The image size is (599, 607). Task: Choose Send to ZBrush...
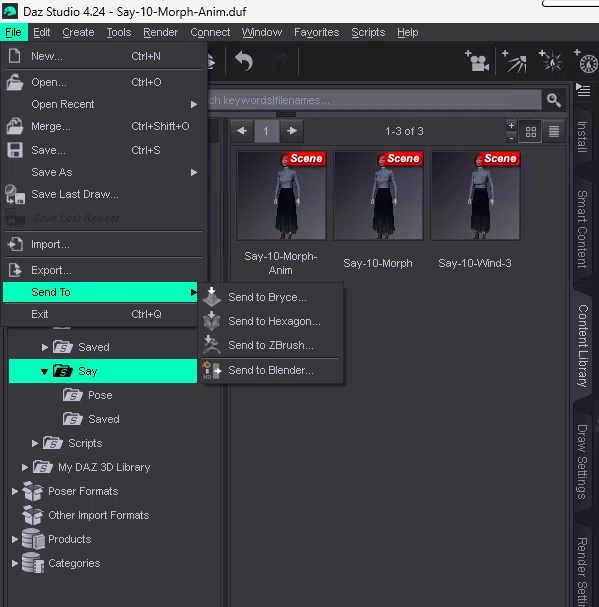pyautogui.click(x=271, y=345)
